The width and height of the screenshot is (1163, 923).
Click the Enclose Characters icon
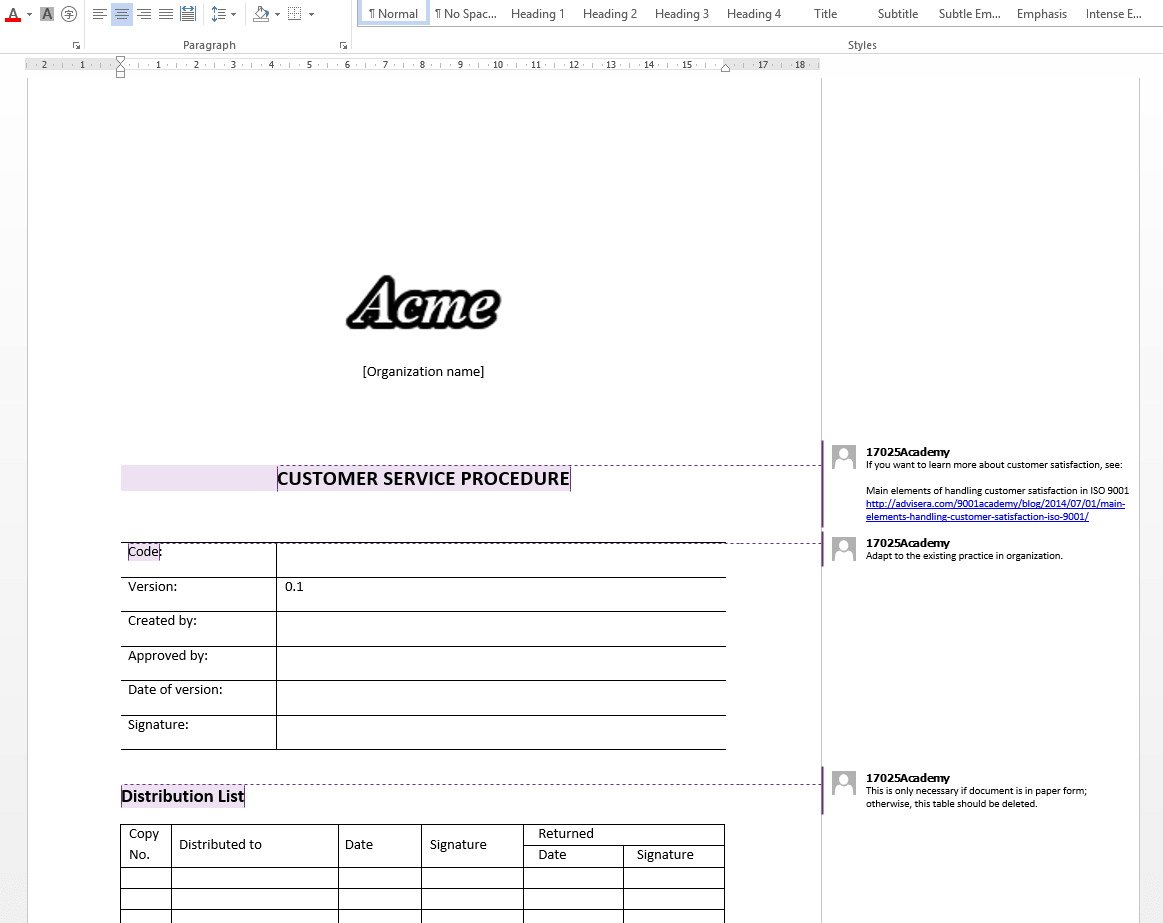[68, 14]
